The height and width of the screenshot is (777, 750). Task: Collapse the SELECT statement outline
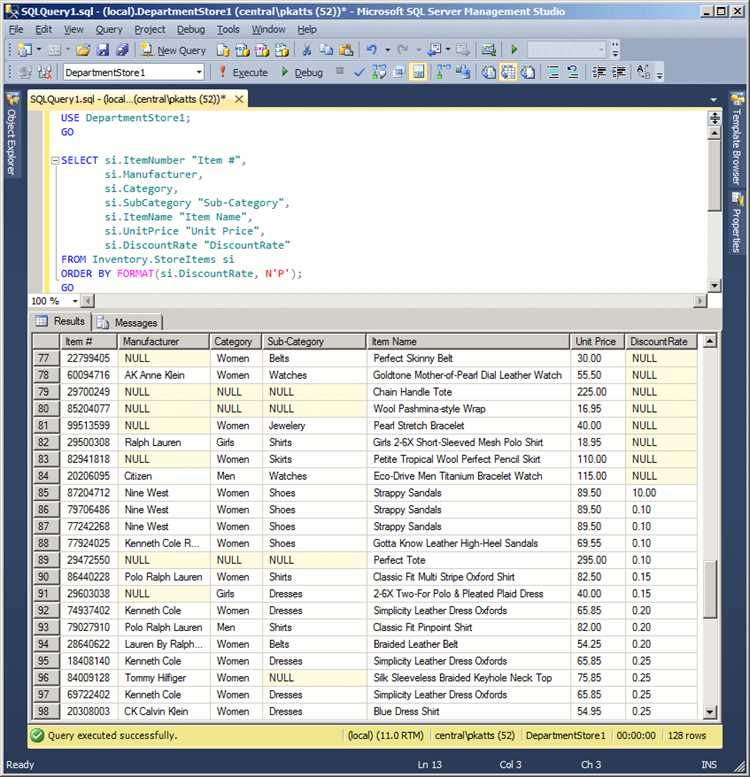[55, 161]
